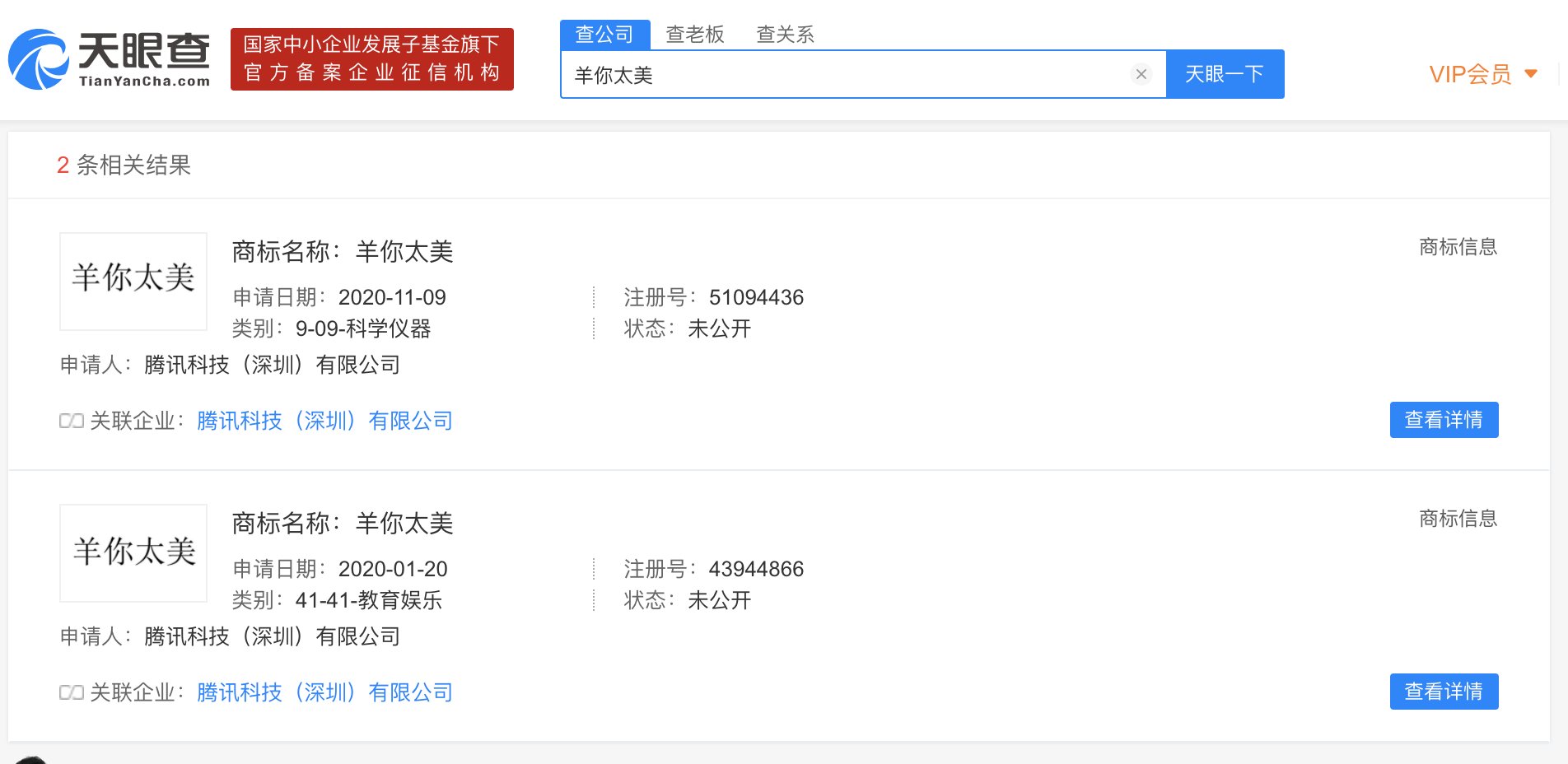Click the red official credit agency banner

coord(372,59)
